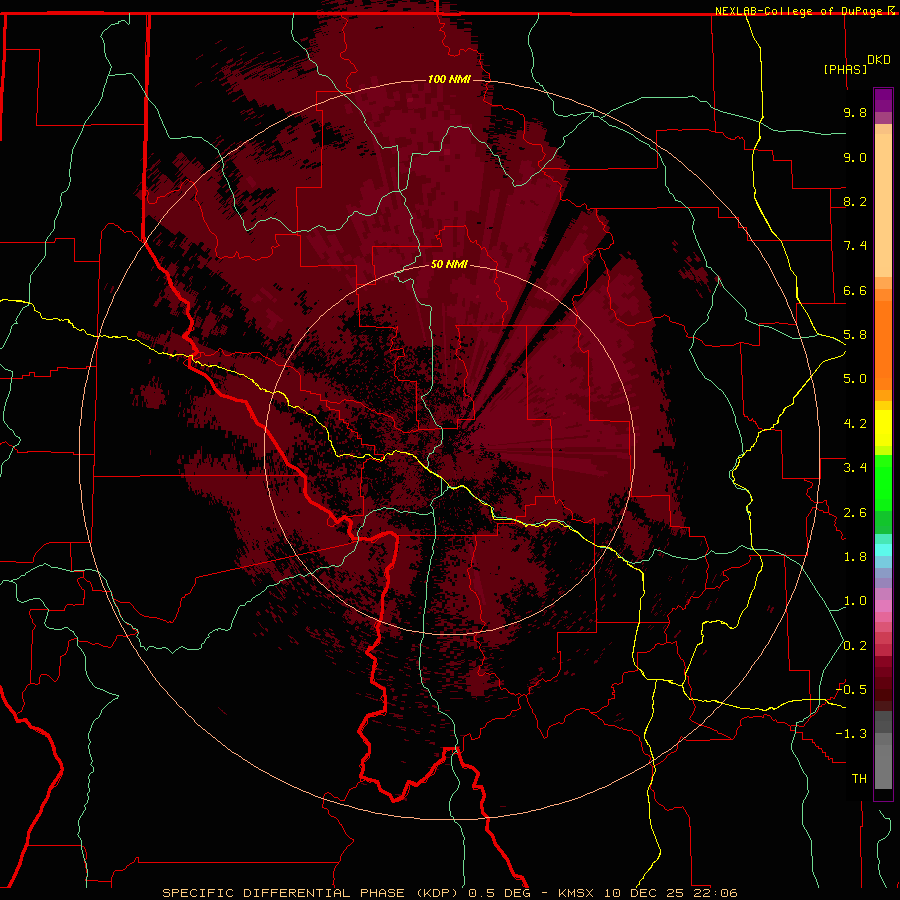Click the 5.8 value on color scale

pyautogui.click(x=855, y=335)
